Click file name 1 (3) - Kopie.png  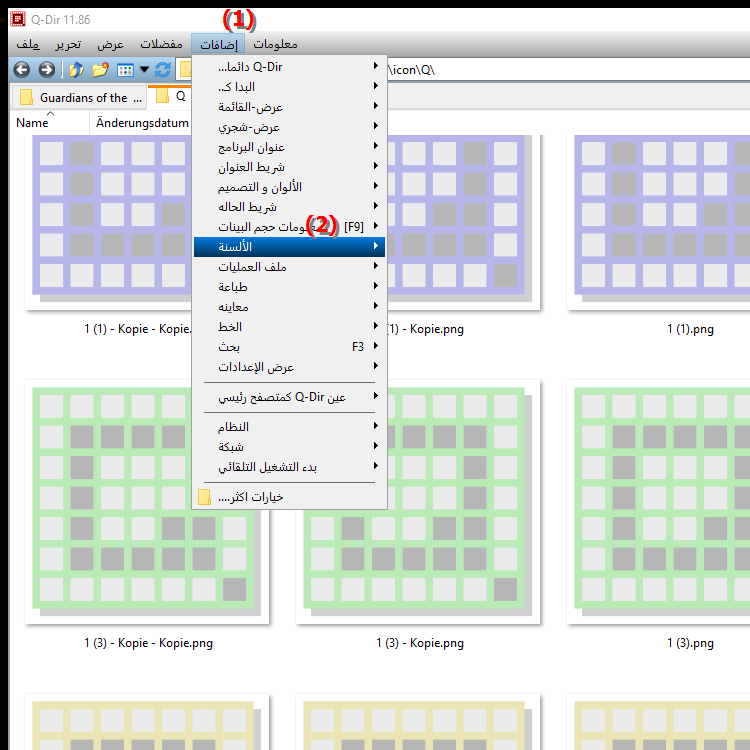420,643
